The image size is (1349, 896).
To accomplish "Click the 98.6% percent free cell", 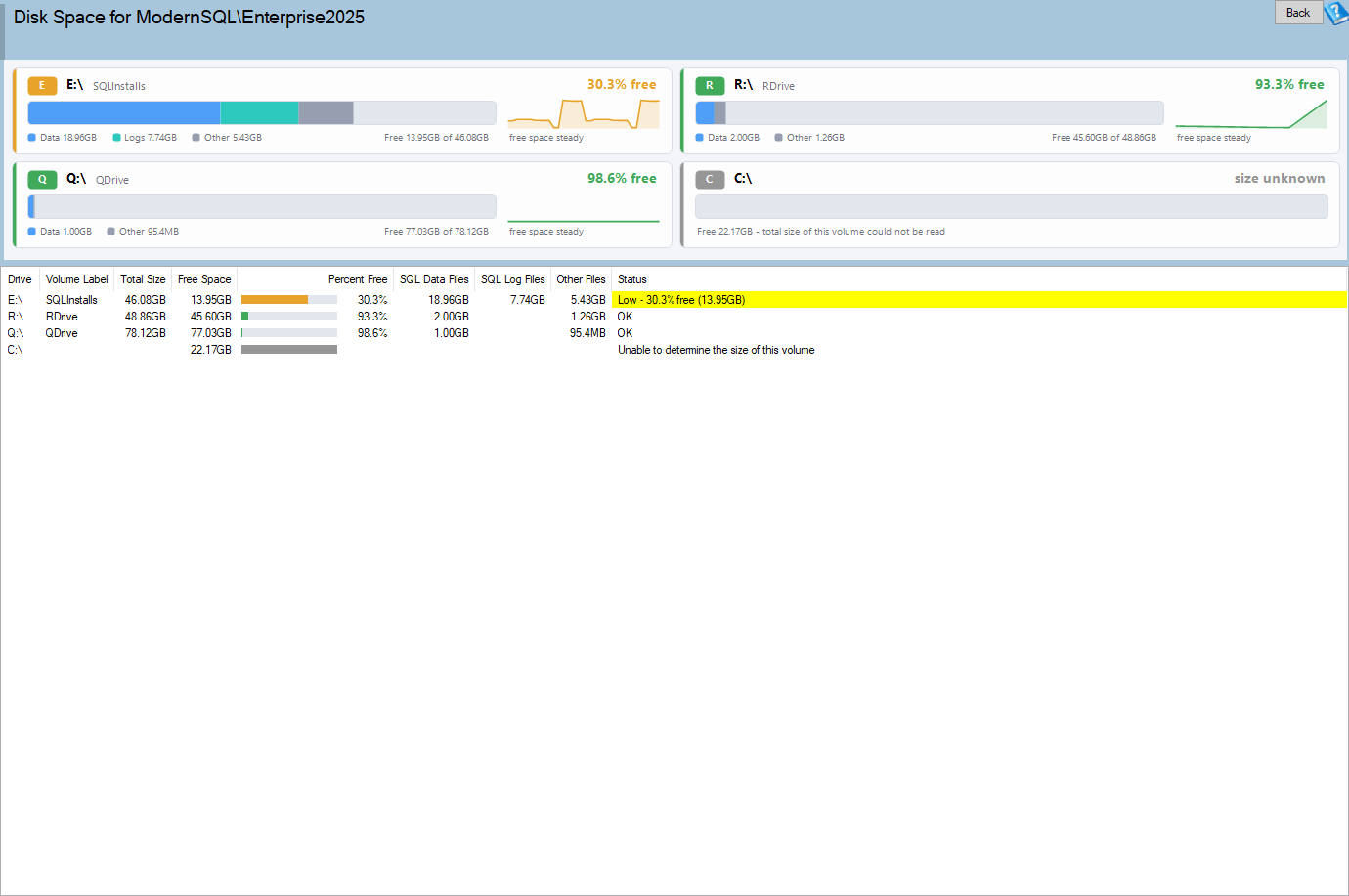I will [x=372, y=333].
